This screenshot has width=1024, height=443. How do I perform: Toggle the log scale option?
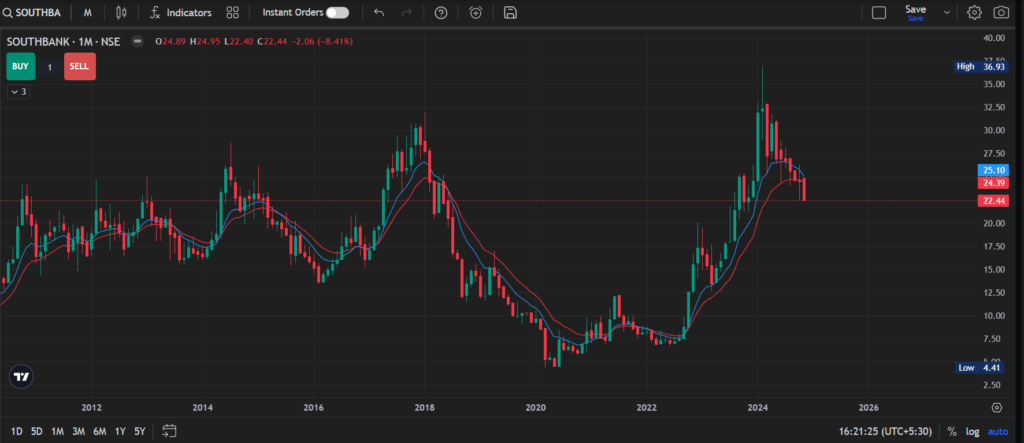point(973,432)
